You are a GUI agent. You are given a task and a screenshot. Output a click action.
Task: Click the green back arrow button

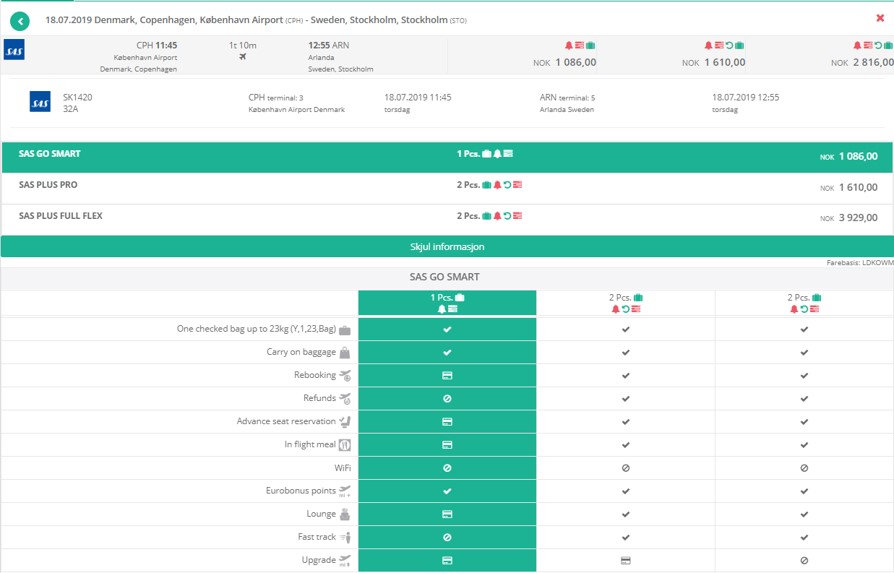point(20,22)
